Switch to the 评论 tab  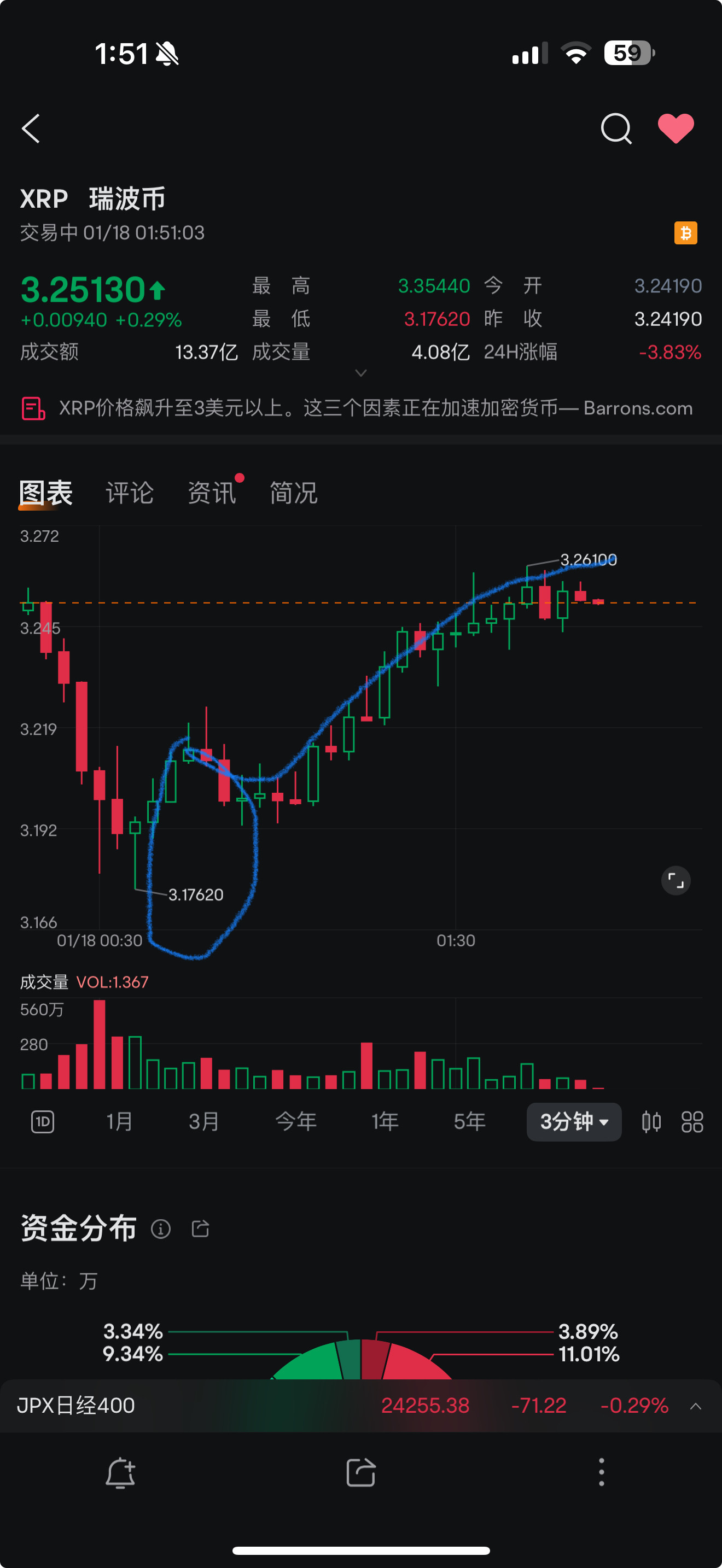[129, 493]
